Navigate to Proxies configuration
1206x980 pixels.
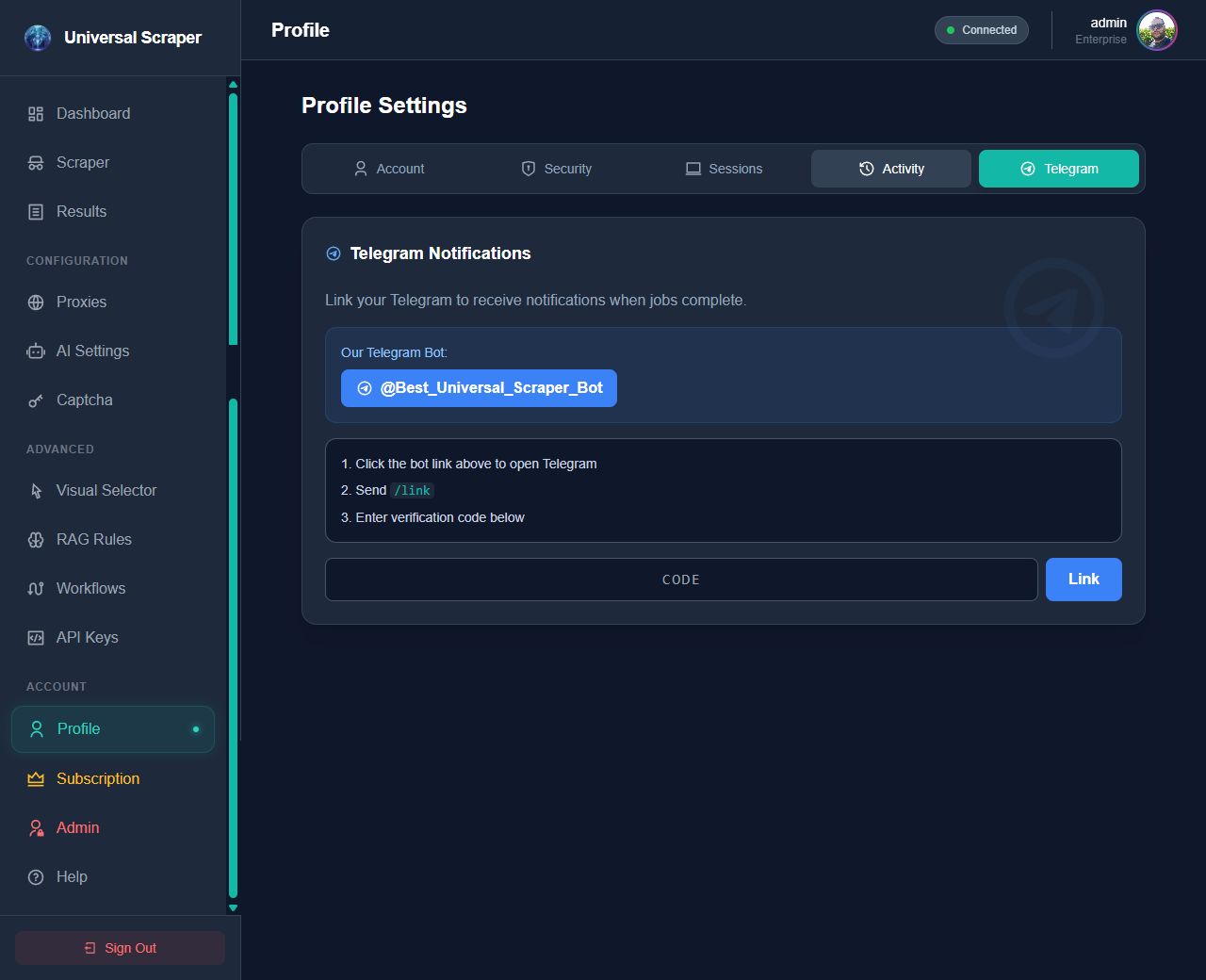point(113,302)
